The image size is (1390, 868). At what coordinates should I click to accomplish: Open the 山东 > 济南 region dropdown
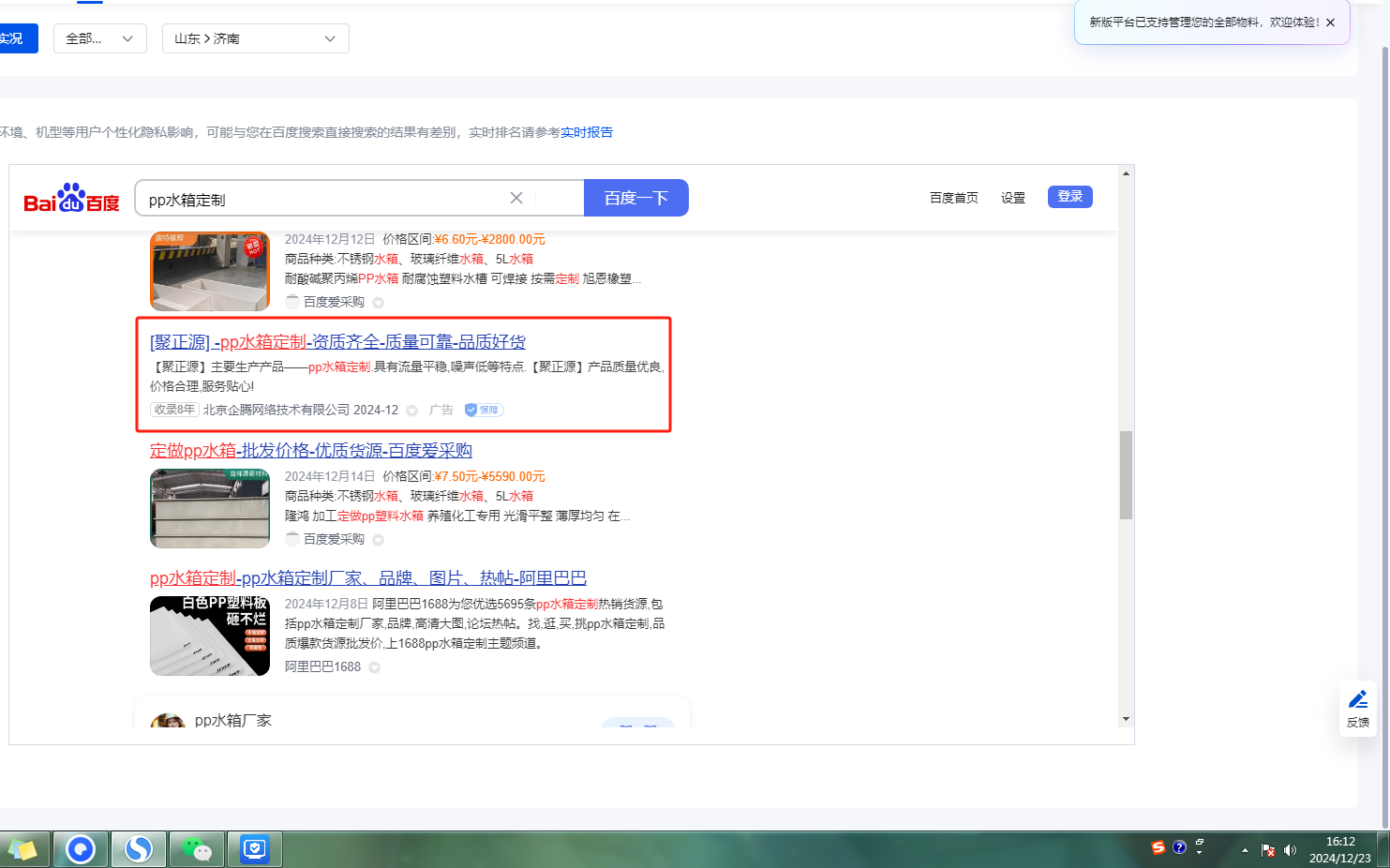coord(256,38)
